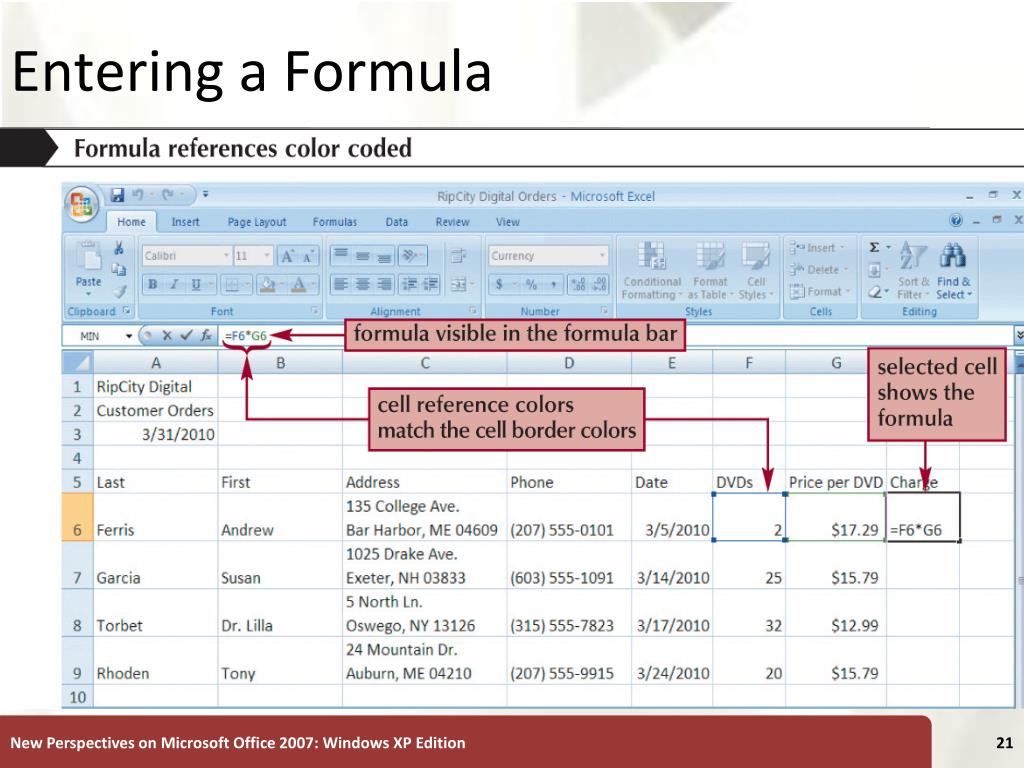Decrease Decimal places

tap(600, 284)
